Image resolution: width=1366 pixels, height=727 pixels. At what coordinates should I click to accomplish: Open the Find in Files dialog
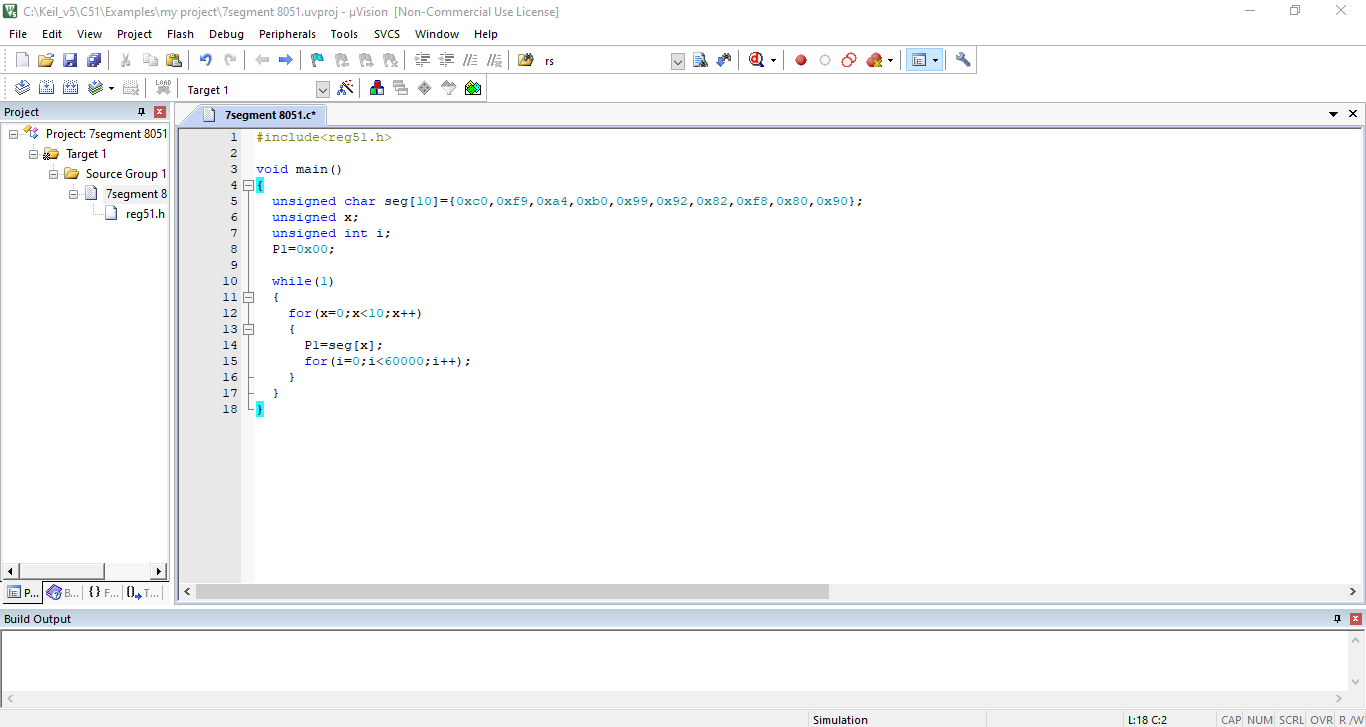(x=699, y=60)
